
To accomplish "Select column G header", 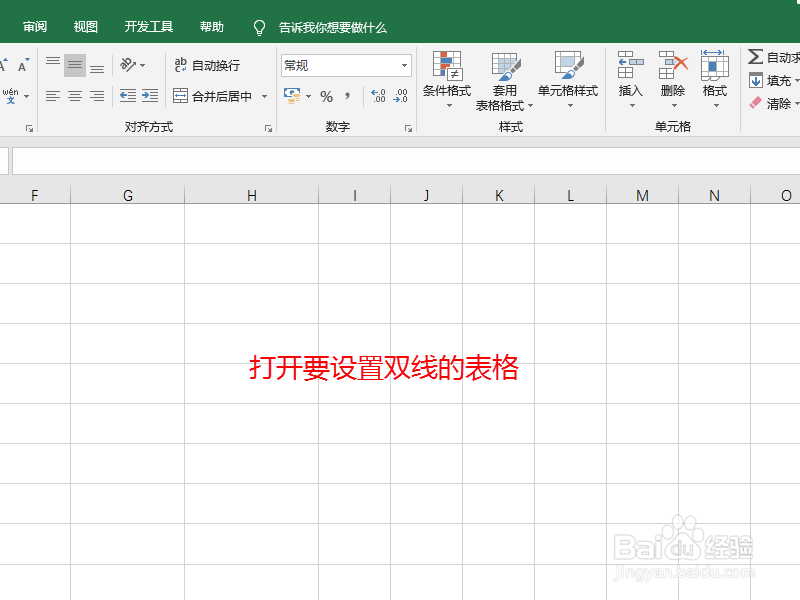I will point(128,195).
